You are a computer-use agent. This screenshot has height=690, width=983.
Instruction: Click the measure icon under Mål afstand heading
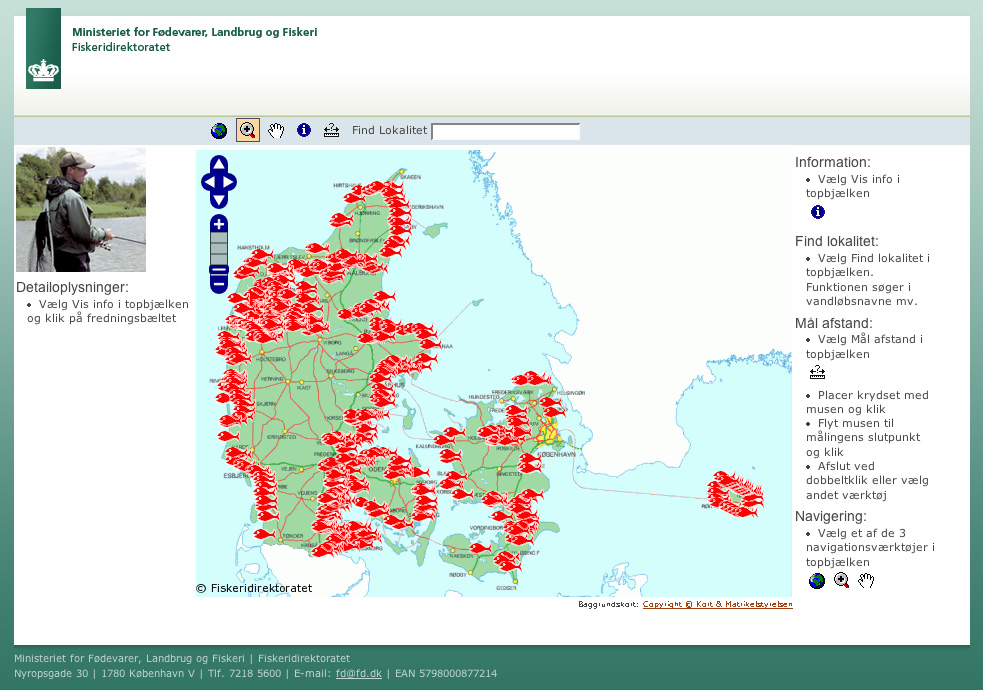tap(817, 373)
